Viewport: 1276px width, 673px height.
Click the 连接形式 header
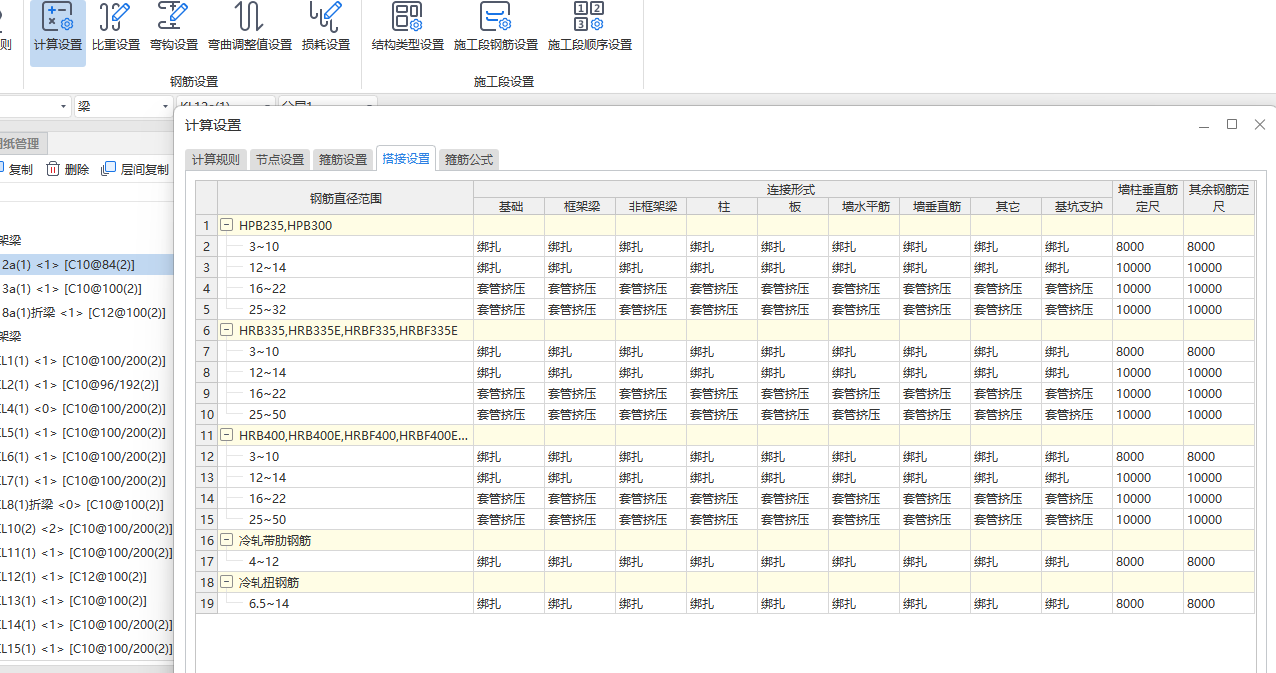coord(793,189)
